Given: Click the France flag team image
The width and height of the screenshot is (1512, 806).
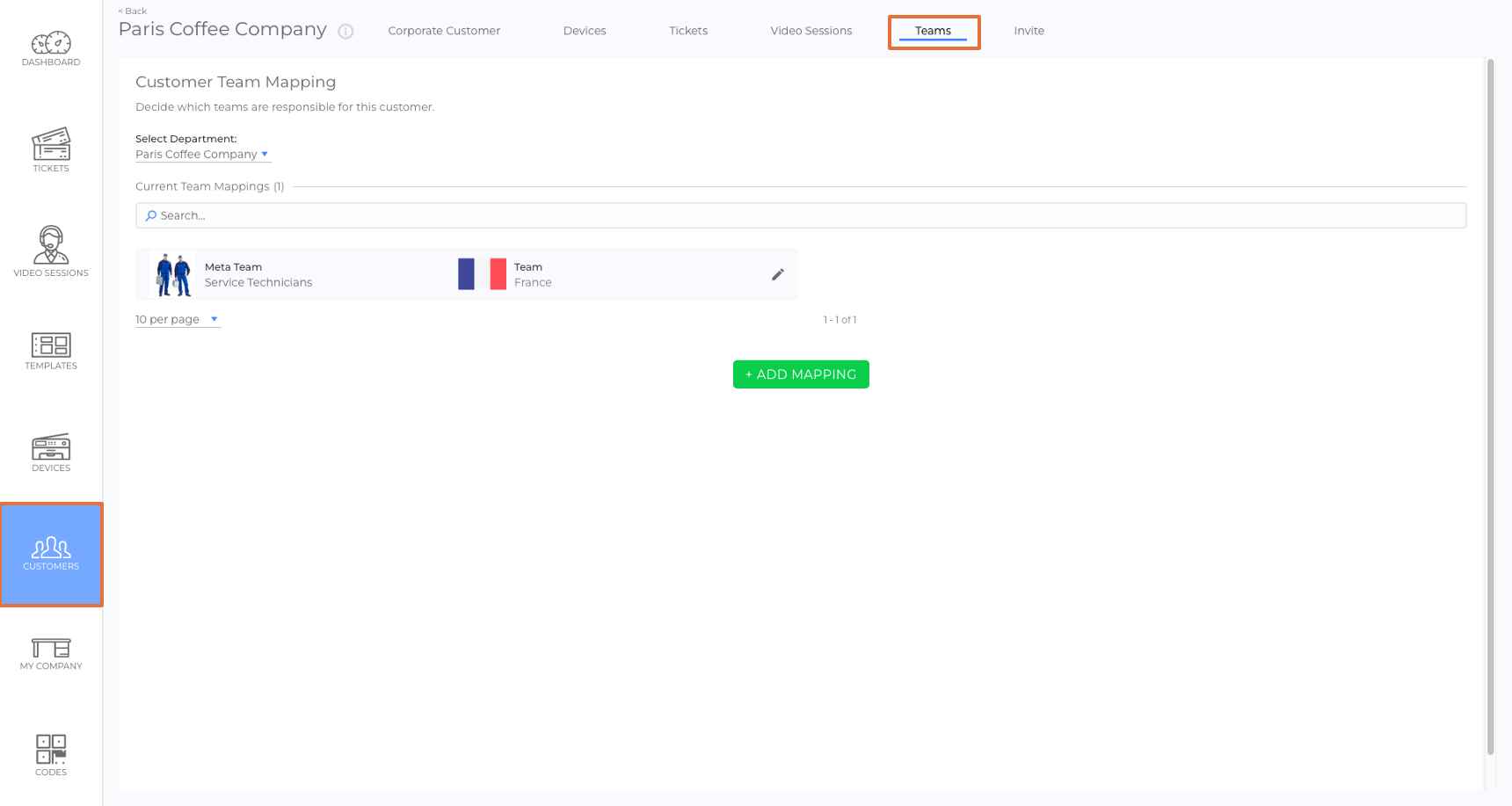Looking at the screenshot, I should coord(482,274).
